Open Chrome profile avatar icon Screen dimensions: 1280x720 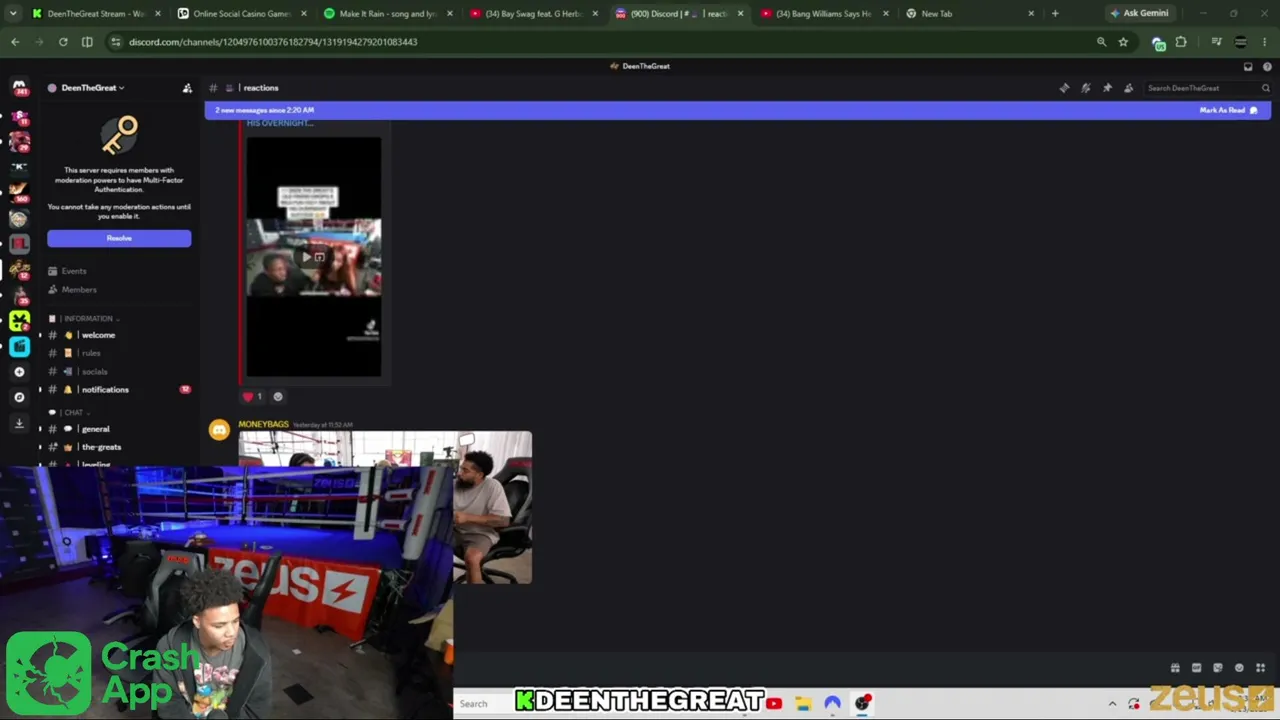click(x=1241, y=42)
